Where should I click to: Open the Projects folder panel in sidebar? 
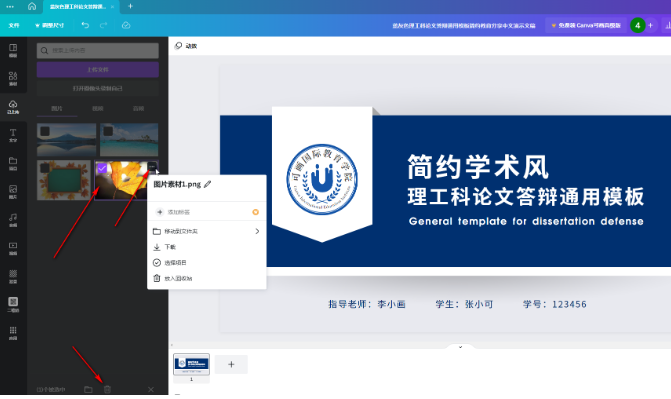coord(13,163)
